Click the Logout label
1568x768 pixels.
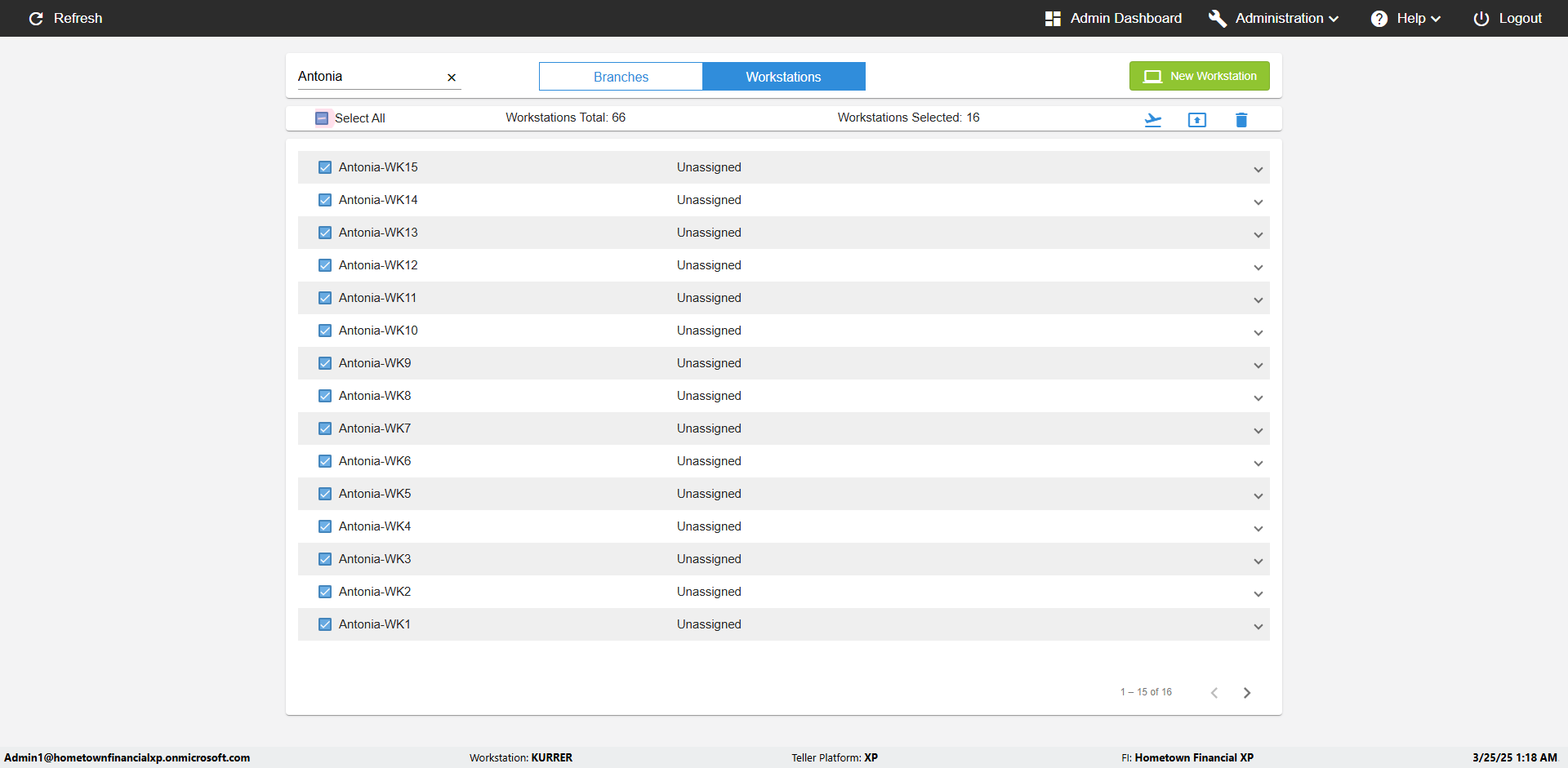[x=1520, y=18]
